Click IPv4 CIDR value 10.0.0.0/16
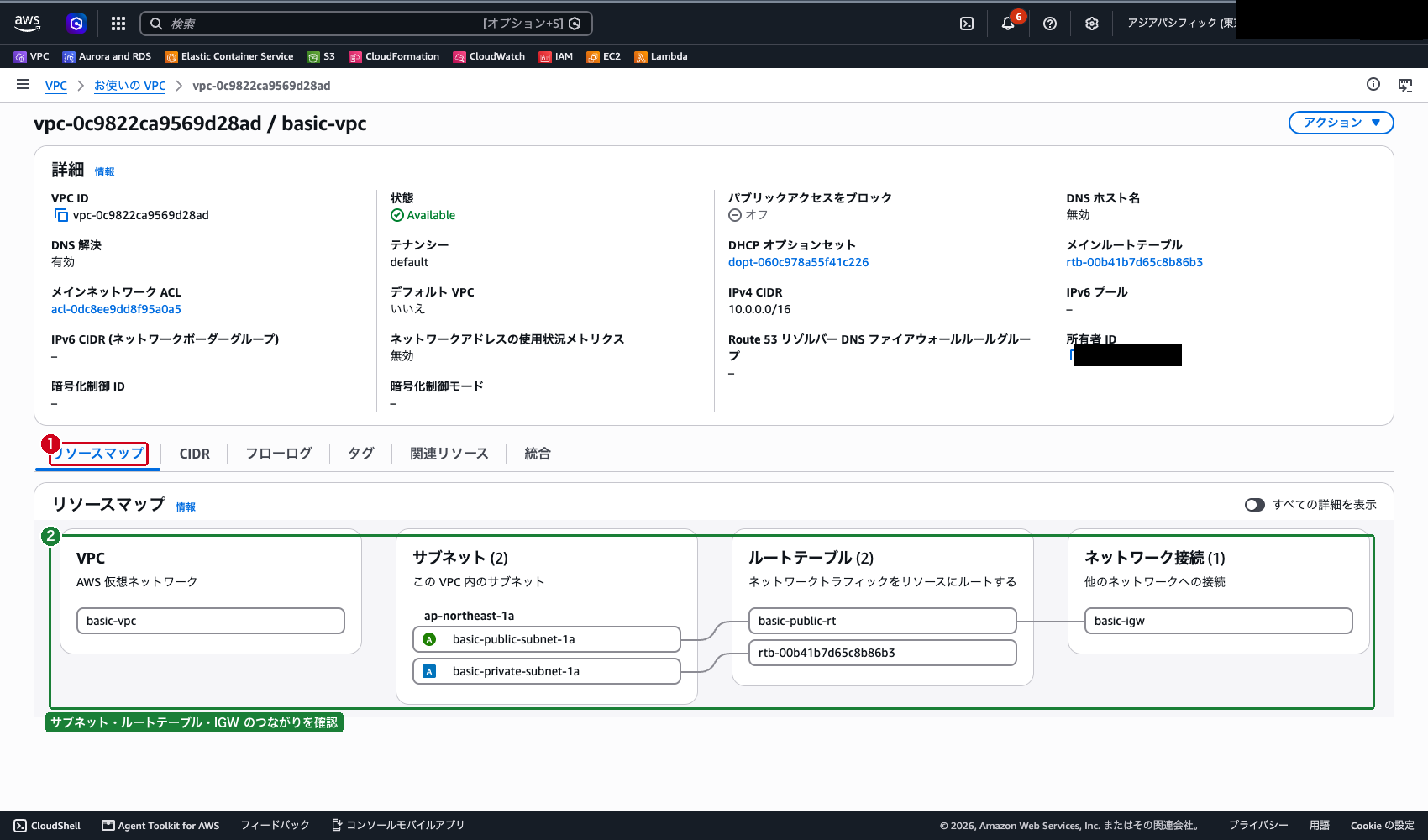This screenshot has height=840, width=1428. (x=759, y=309)
